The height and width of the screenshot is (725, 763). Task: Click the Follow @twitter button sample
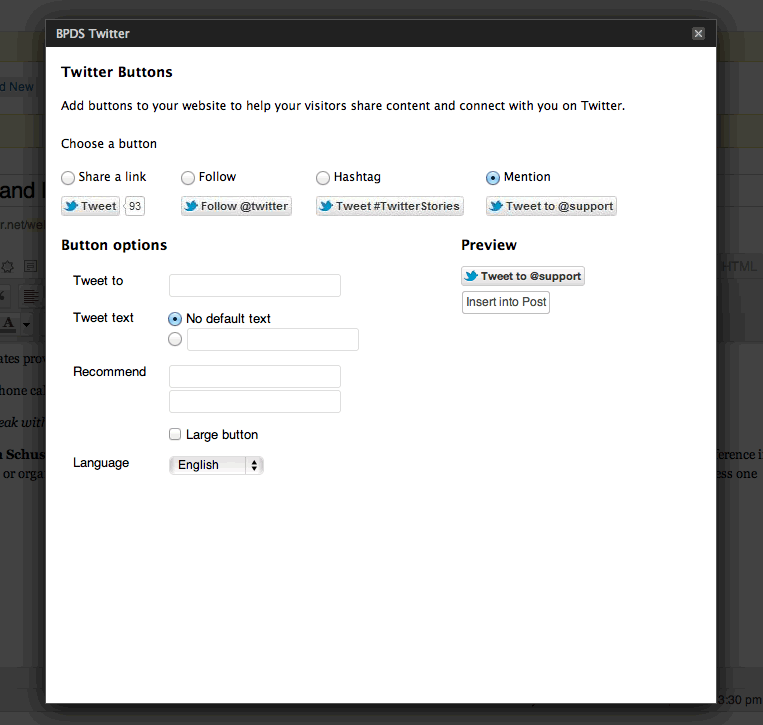(236, 206)
